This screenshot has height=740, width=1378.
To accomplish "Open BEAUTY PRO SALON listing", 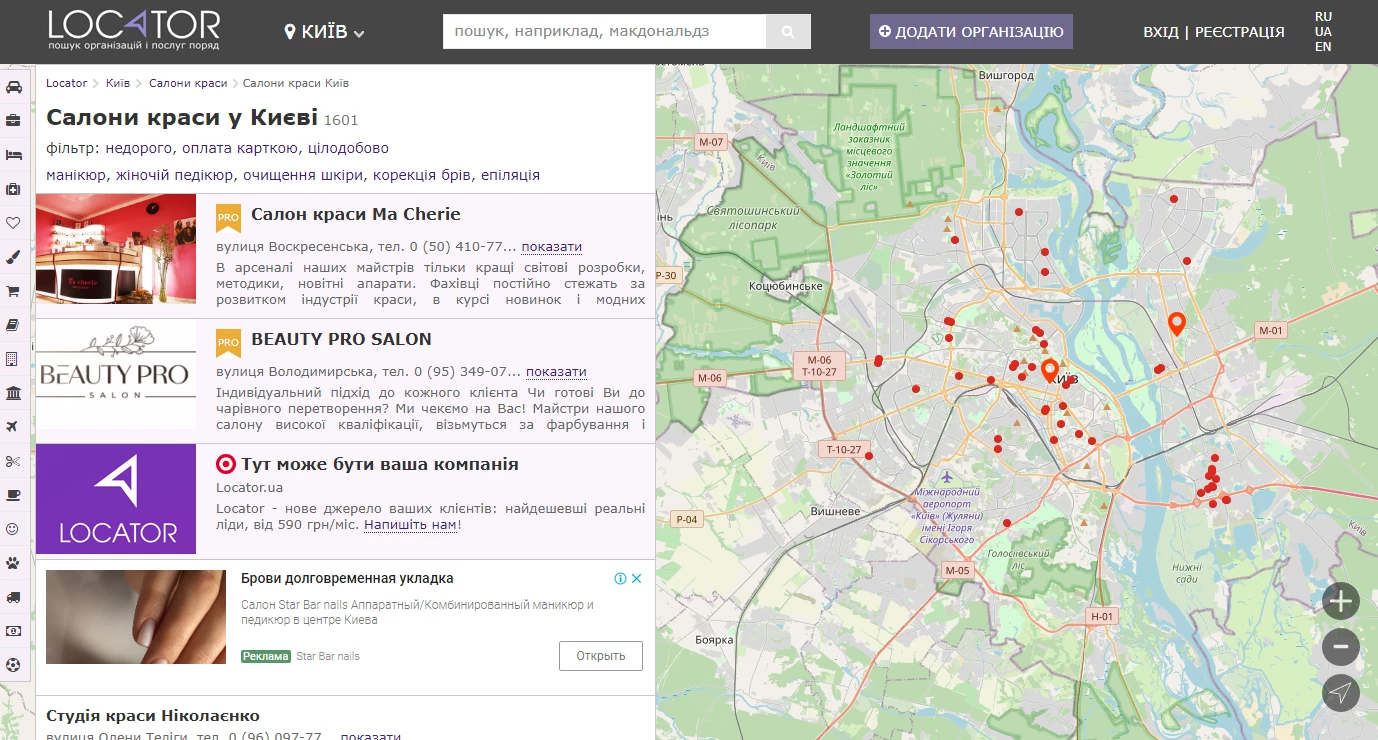I will point(341,339).
